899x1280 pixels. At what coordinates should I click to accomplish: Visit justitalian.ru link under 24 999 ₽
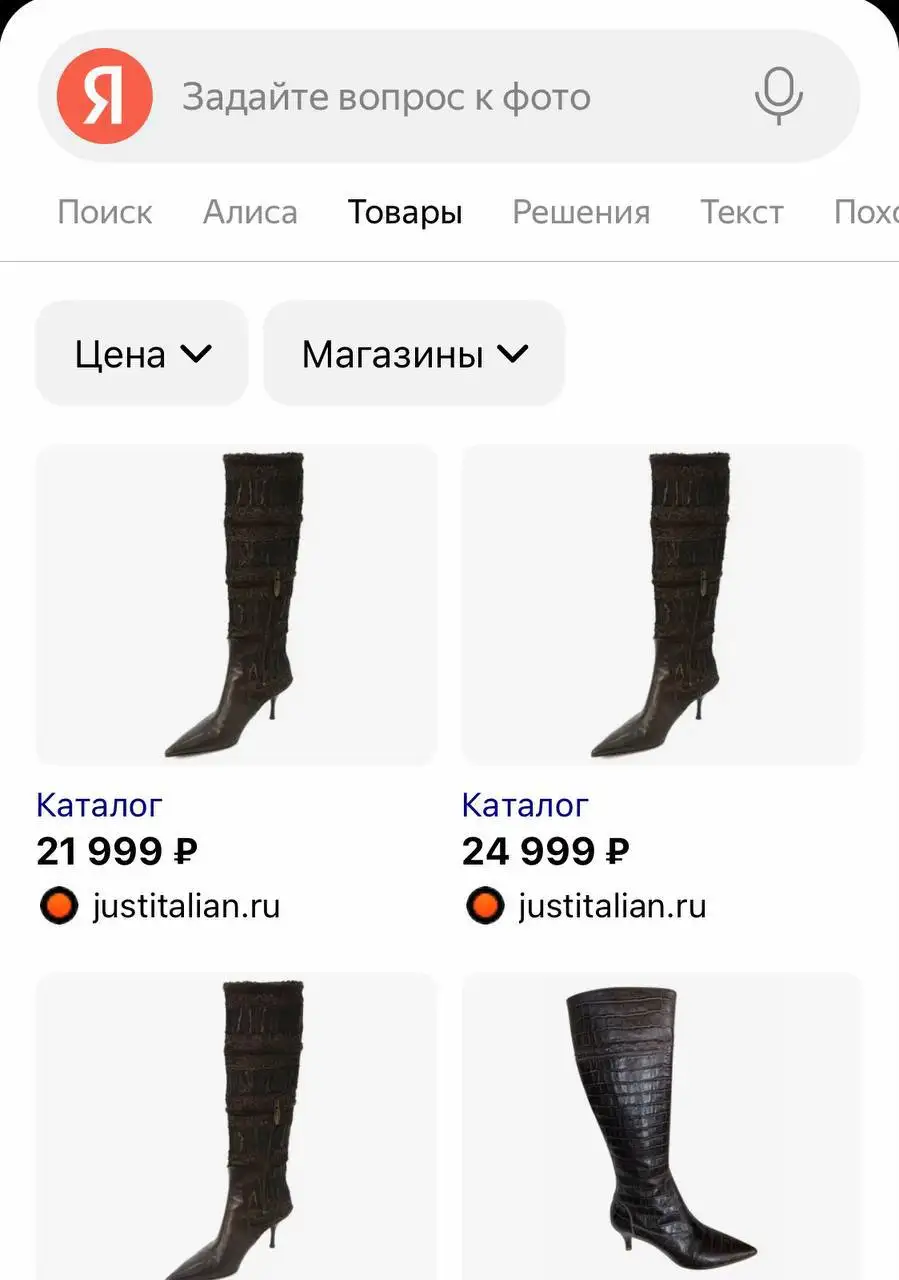(612, 906)
